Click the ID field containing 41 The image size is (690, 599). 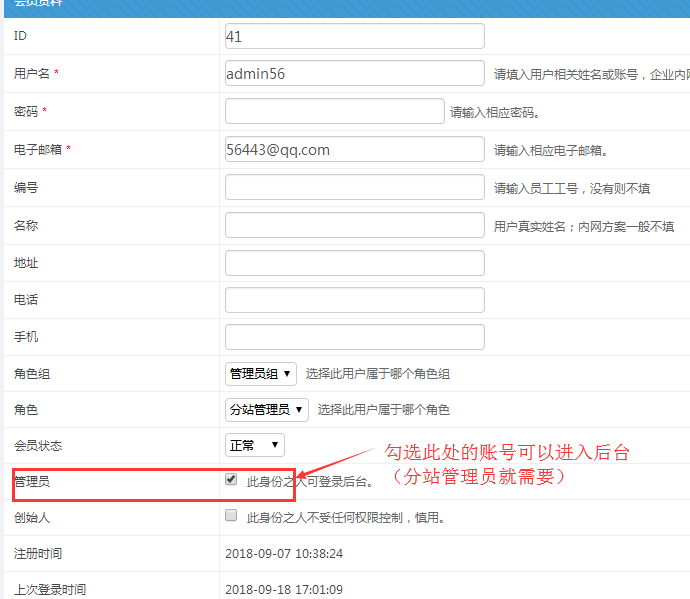354,36
